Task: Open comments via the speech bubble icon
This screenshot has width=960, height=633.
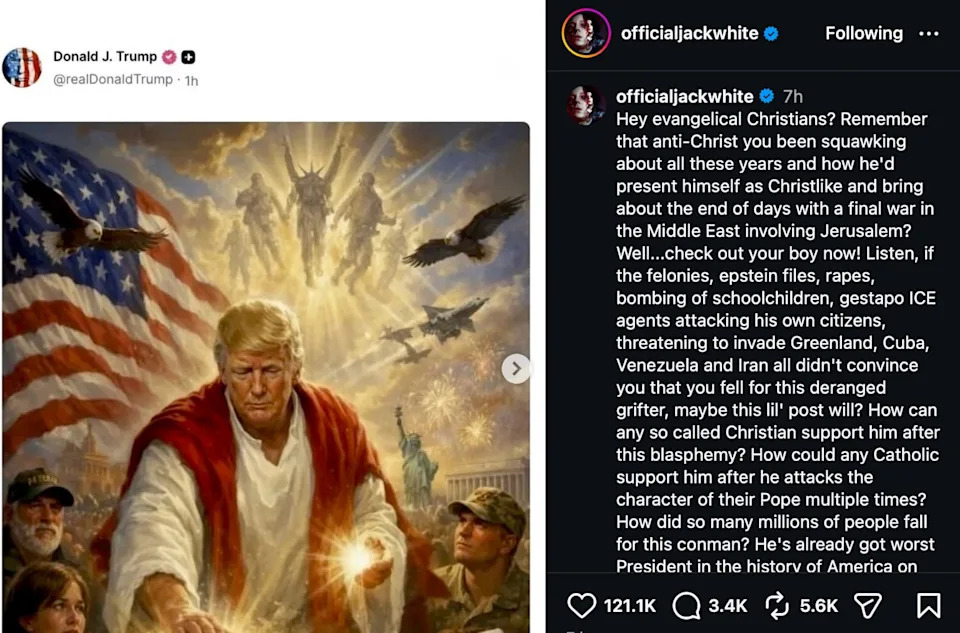Action: pos(686,605)
